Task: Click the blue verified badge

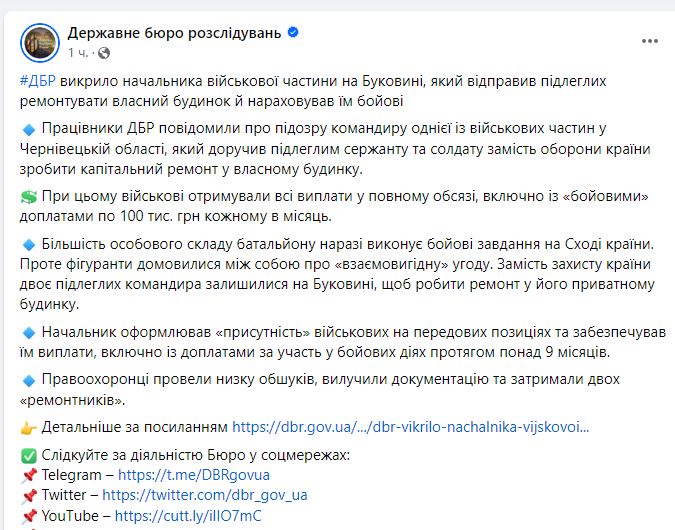Action: coord(293,32)
